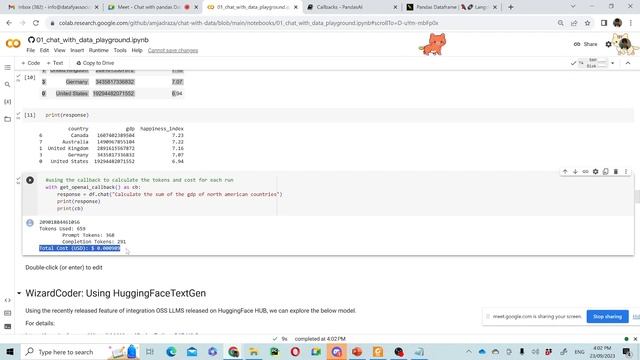Bookmark this page with star icon
The height and width of the screenshot is (360, 640).
tap(587, 23)
